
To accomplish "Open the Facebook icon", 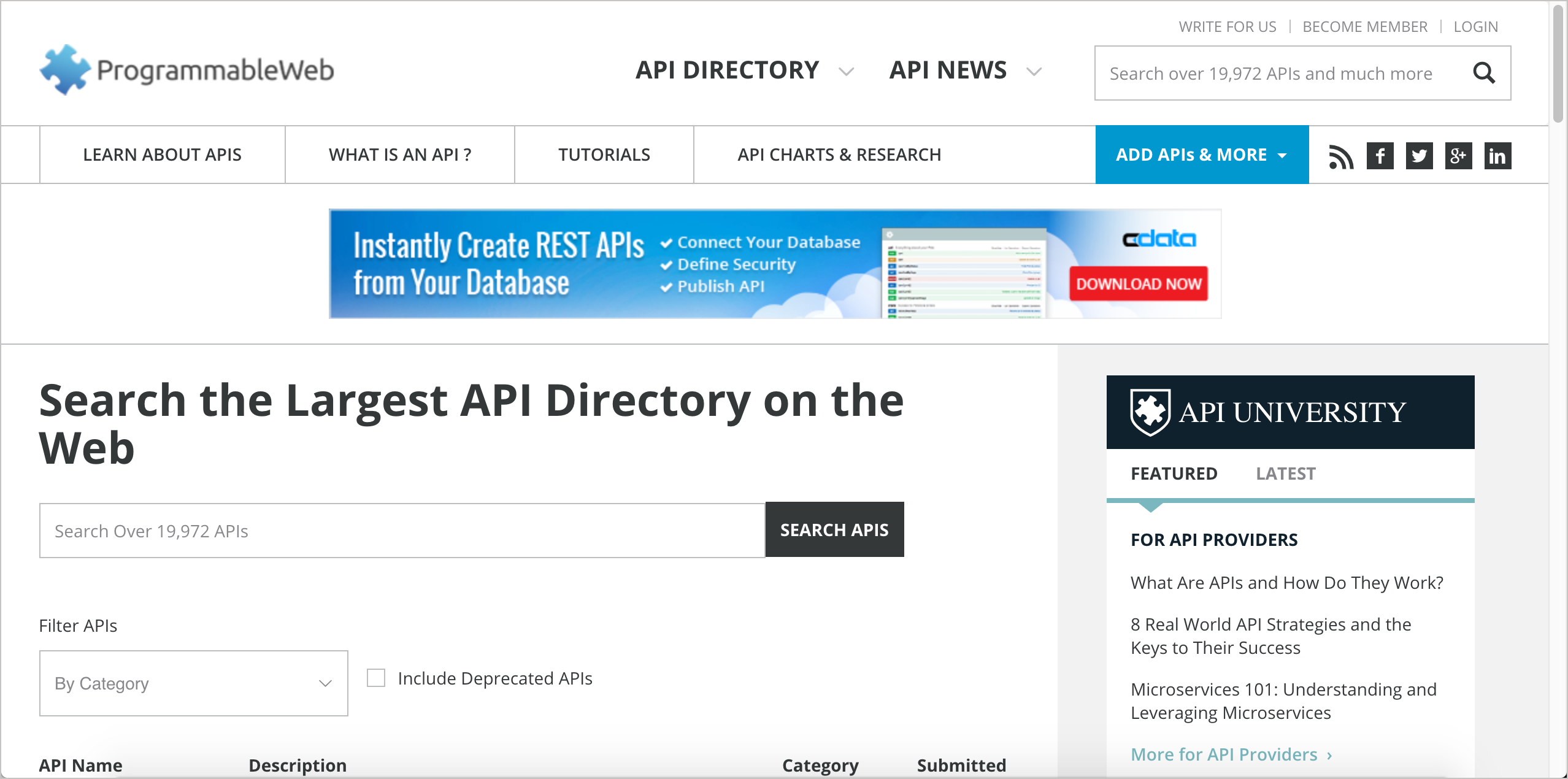I will (x=1380, y=156).
